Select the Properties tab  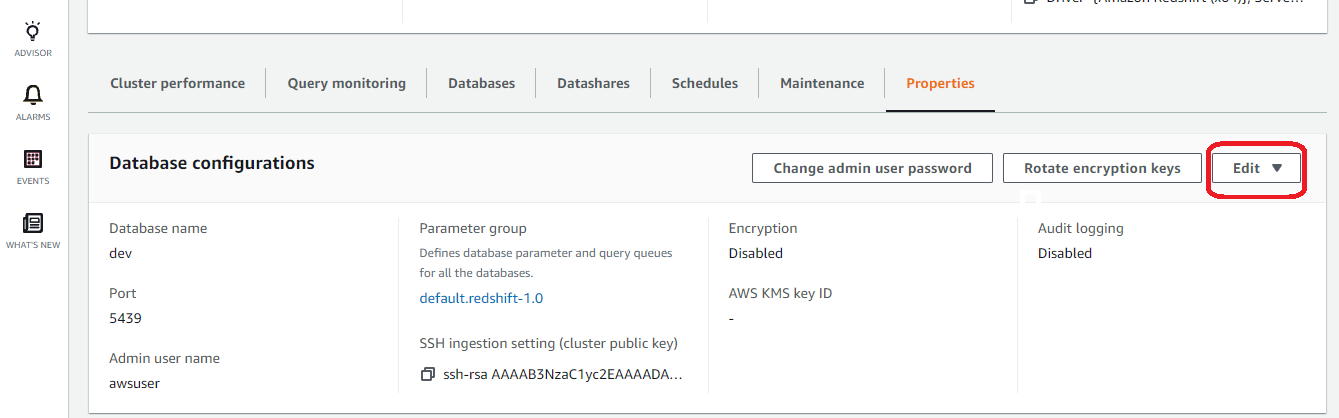click(x=940, y=83)
